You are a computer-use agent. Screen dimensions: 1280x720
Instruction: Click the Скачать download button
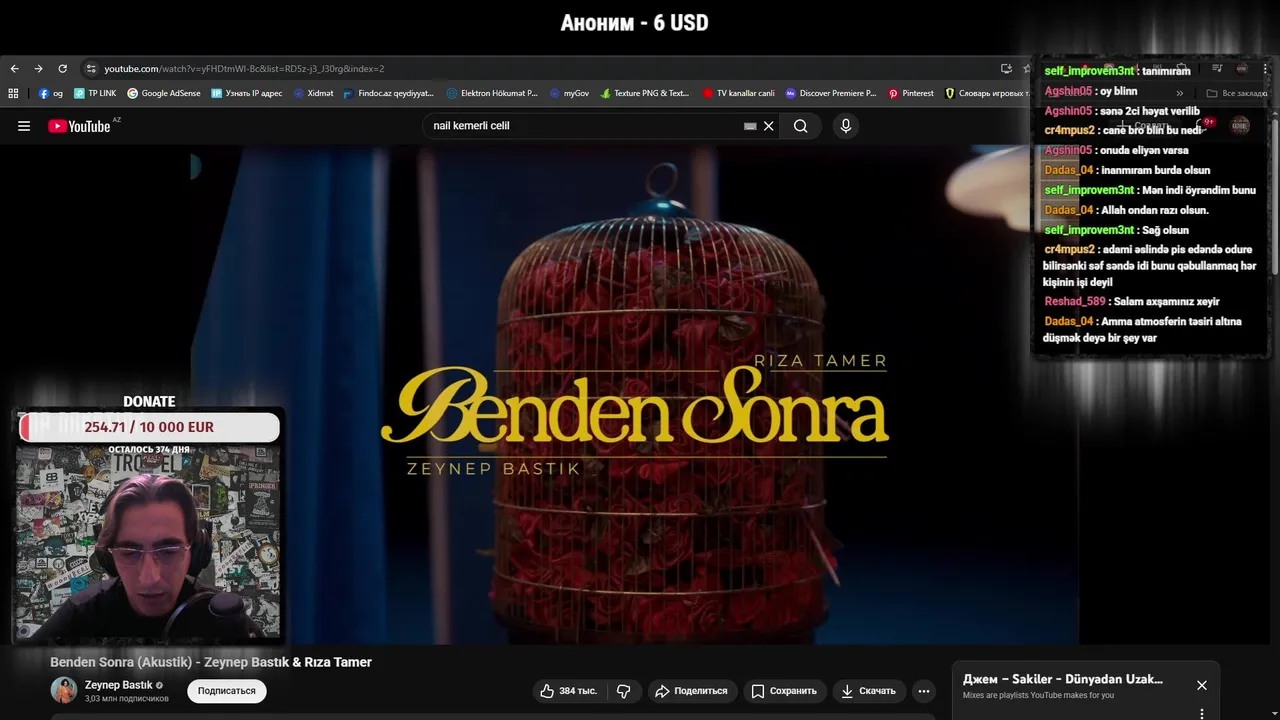point(868,691)
